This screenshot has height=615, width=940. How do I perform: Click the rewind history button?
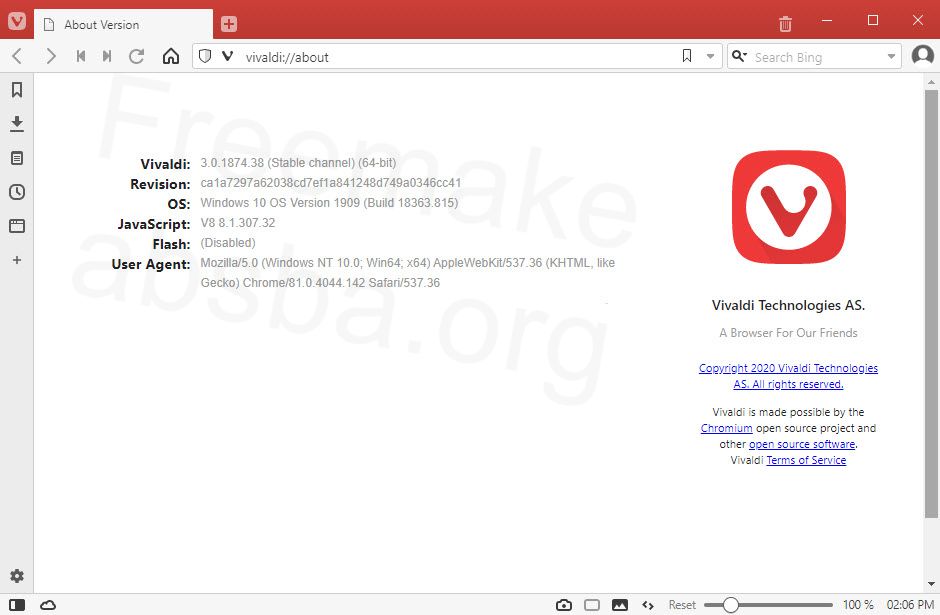pyautogui.click(x=81, y=56)
